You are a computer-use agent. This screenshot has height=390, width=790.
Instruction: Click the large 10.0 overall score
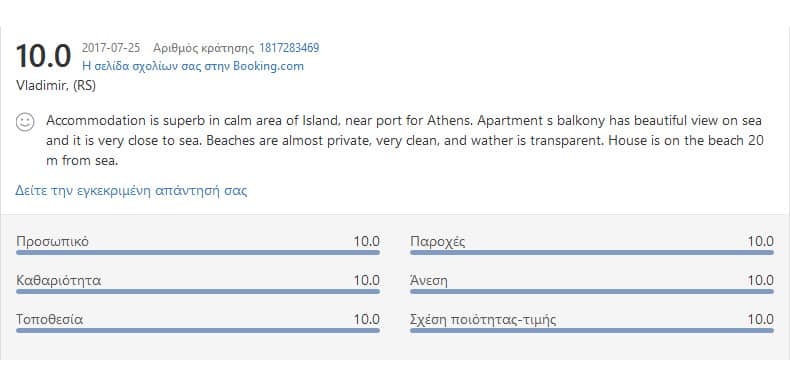(43, 56)
